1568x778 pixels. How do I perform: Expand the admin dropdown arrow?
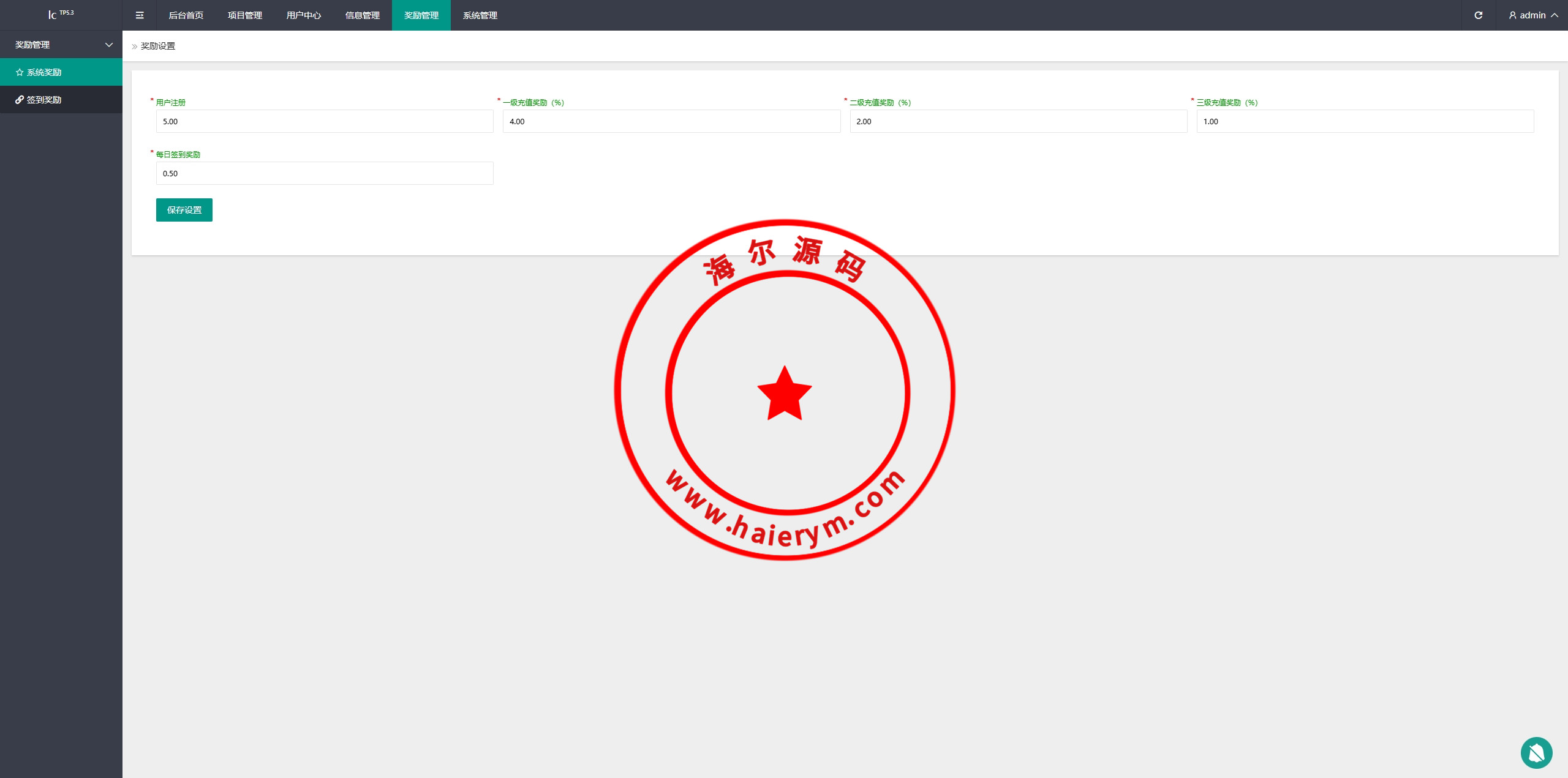tap(1555, 15)
